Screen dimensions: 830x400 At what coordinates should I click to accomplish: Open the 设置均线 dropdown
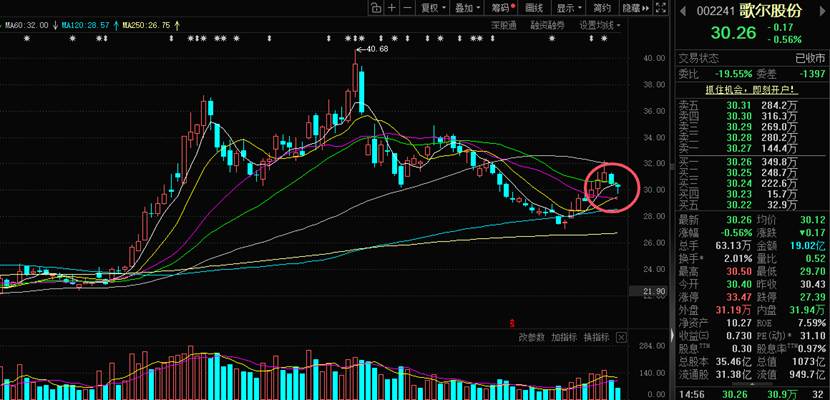tap(600, 25)
